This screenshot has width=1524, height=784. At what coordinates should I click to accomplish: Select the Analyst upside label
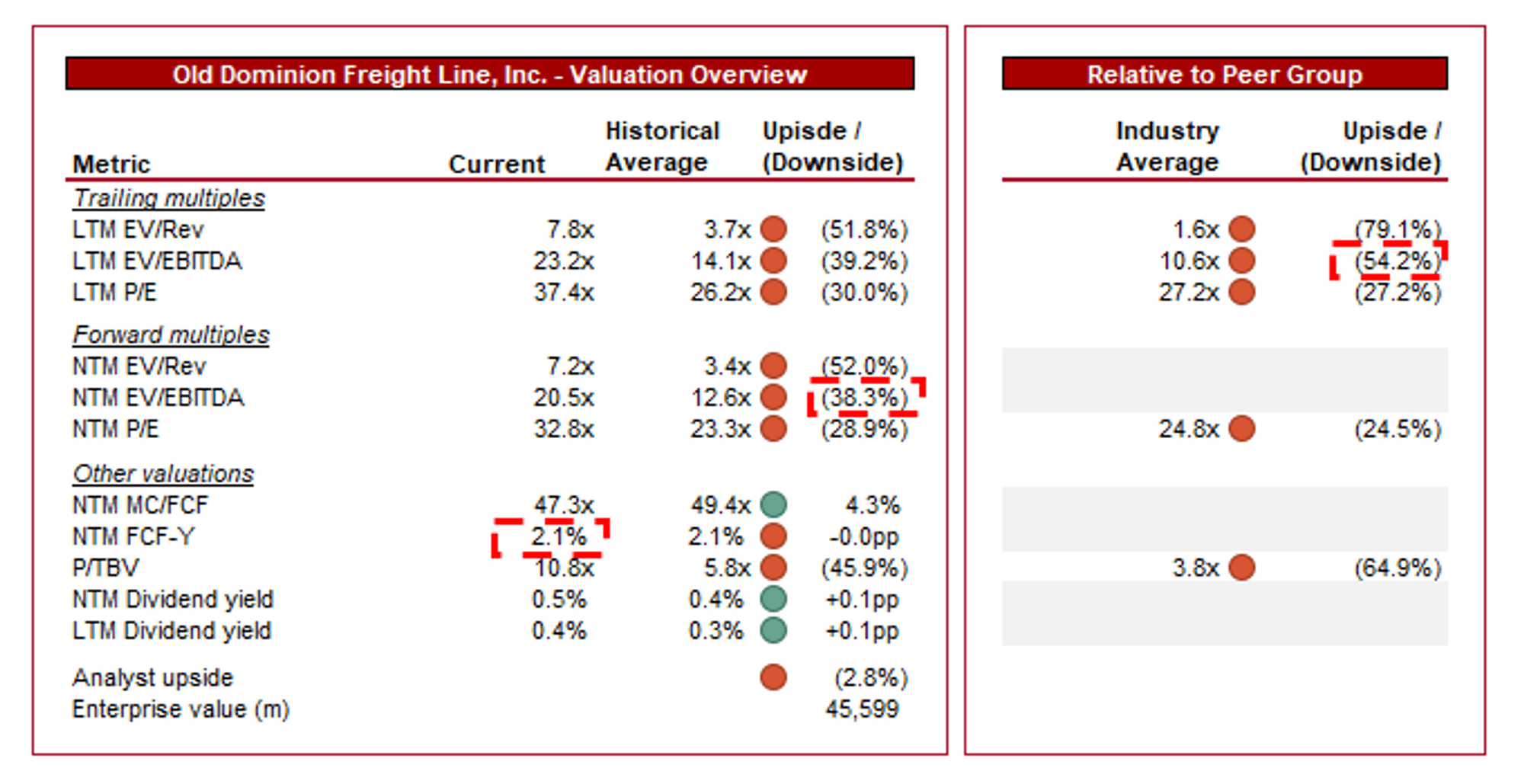[x=153, y=677]
